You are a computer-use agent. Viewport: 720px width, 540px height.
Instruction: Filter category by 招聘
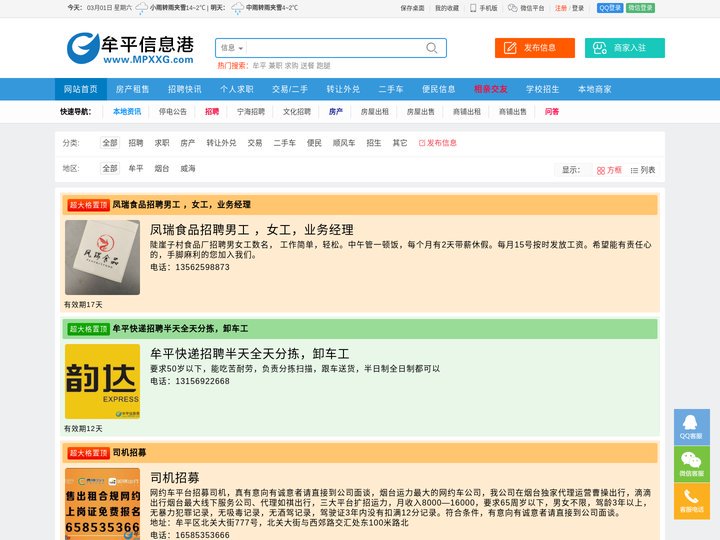coord(136,143)
